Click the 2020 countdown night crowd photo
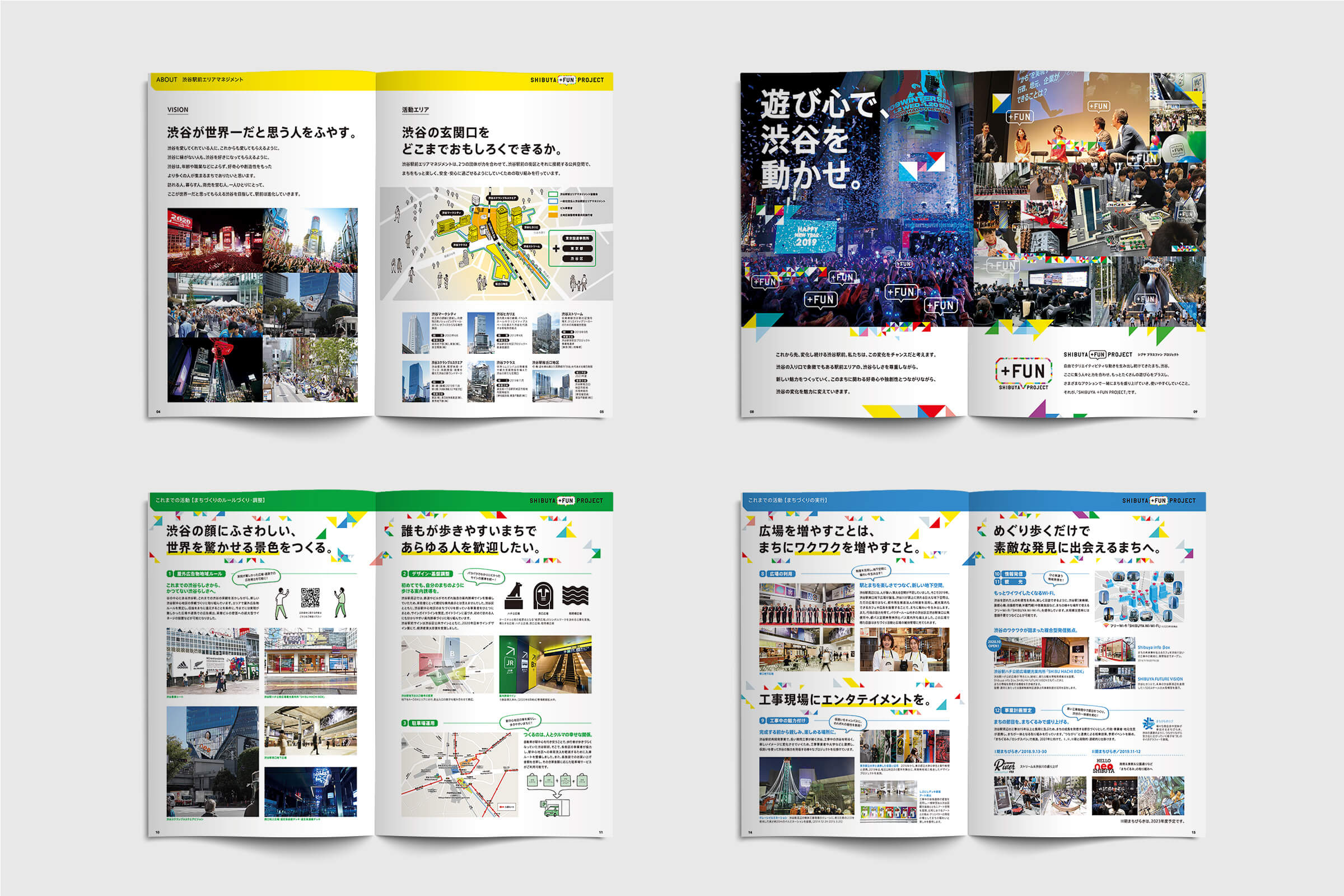 click(x=215, y=240)
